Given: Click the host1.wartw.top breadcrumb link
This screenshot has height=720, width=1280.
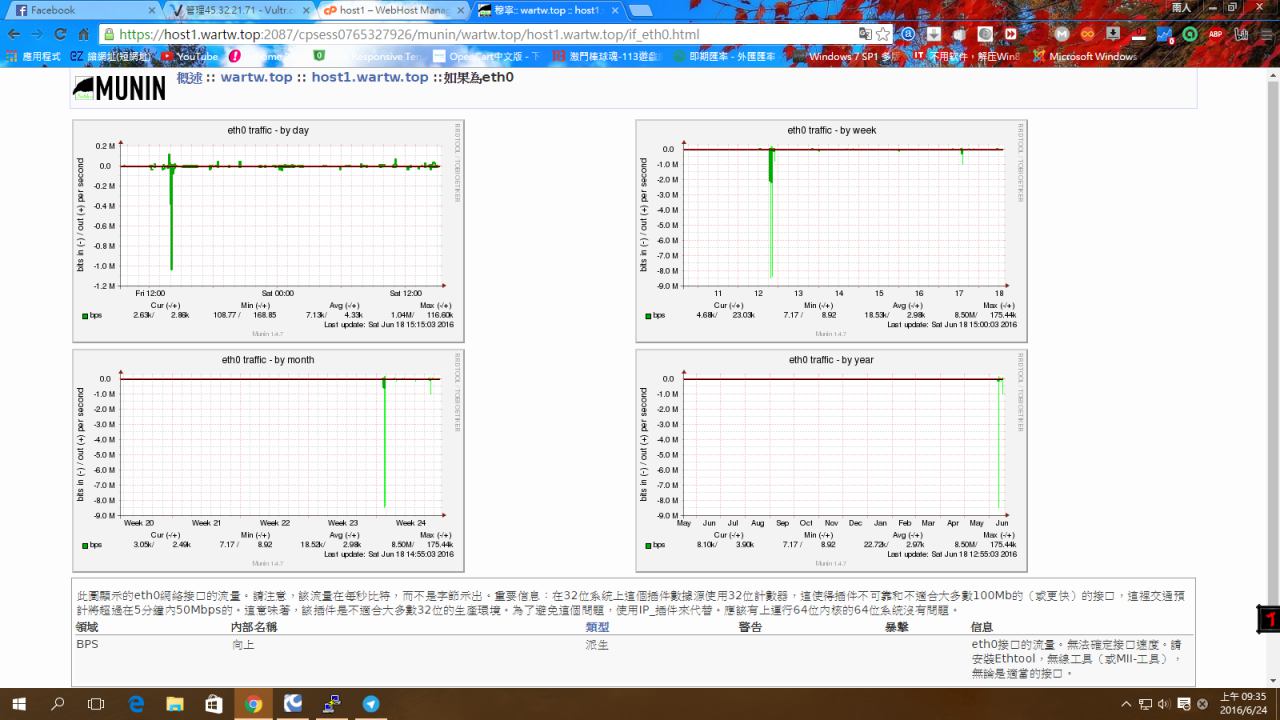Looking at the screenshot, I should coord(369,77).
